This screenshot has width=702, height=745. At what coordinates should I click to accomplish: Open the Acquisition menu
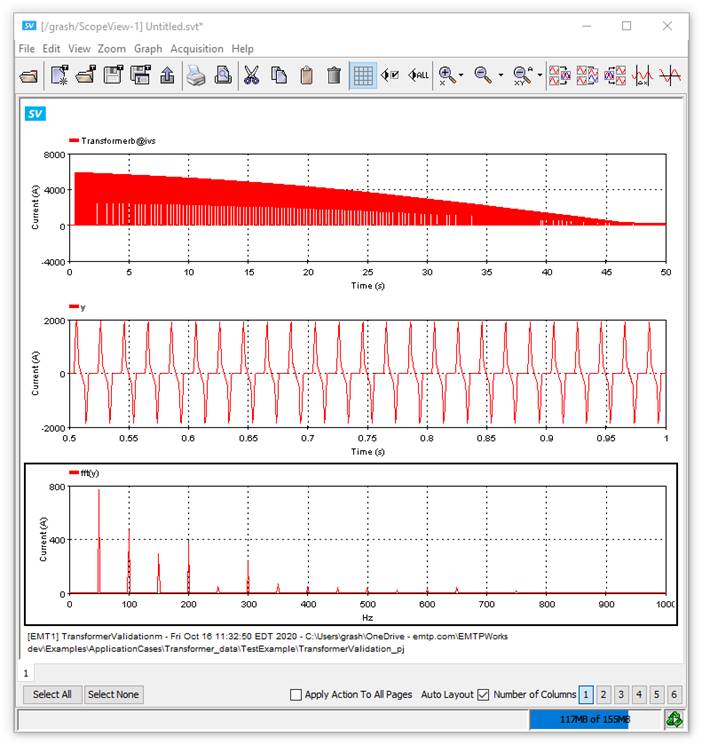point(196,48)
